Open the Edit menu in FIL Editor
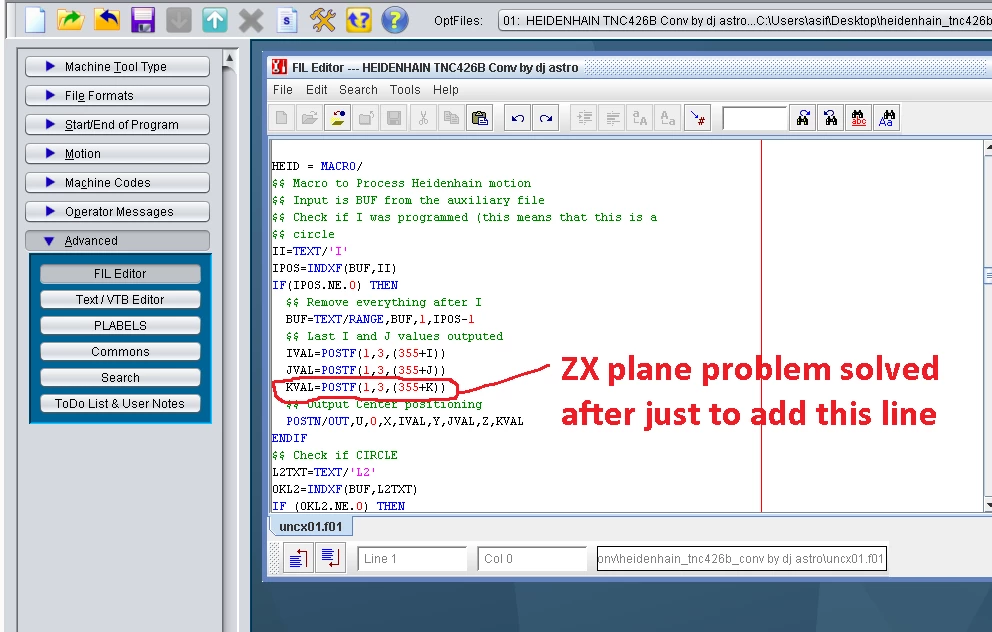The height and width of the screenshot is (632, 992). (x=316, y=90)
